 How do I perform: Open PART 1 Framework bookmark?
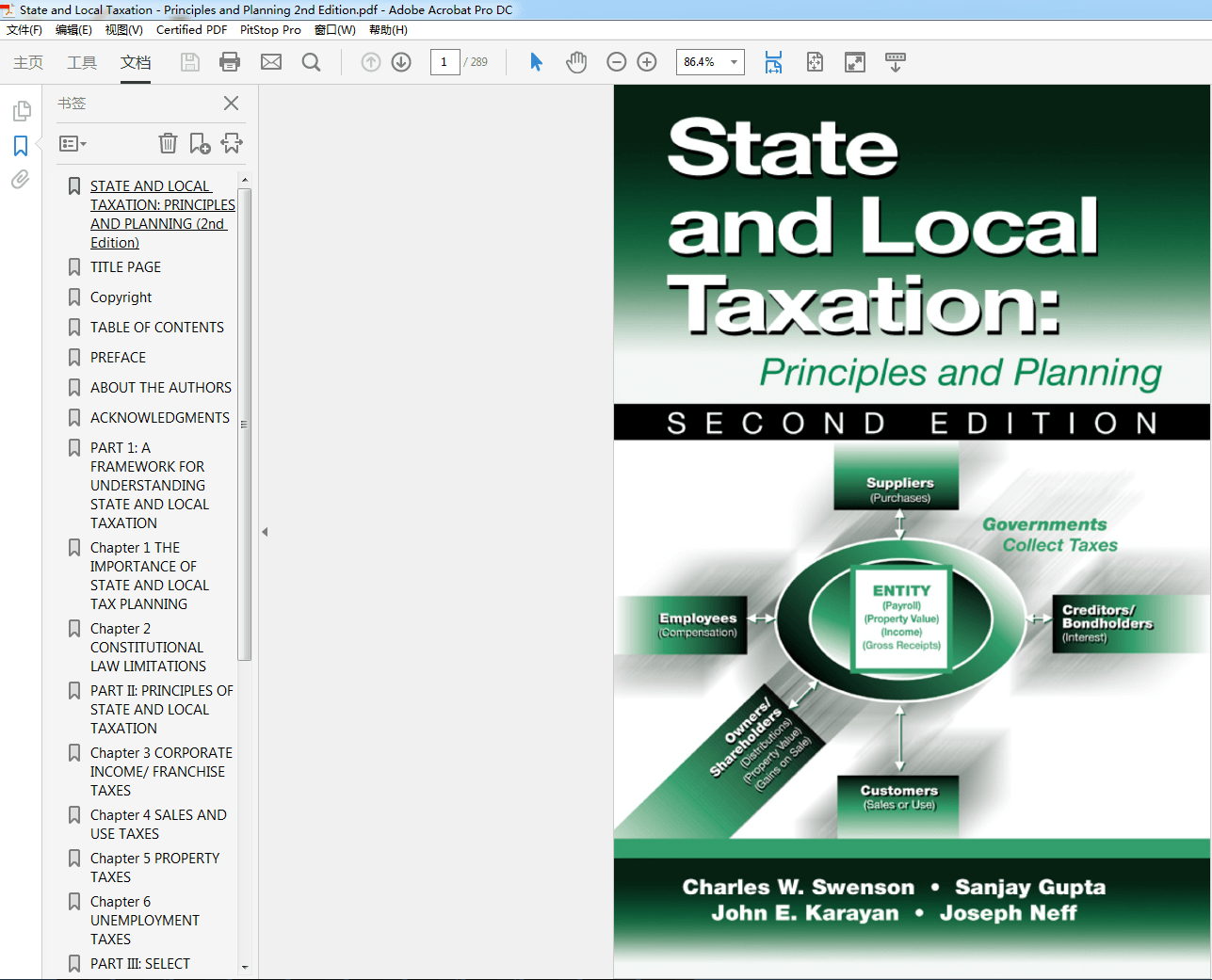(x=150, y=486)
